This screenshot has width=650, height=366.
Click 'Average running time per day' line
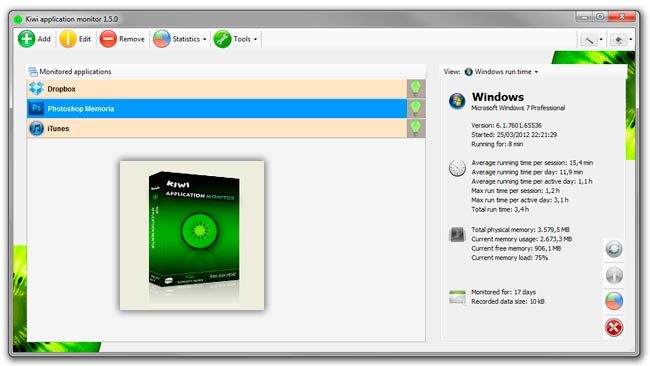[527, 172]
